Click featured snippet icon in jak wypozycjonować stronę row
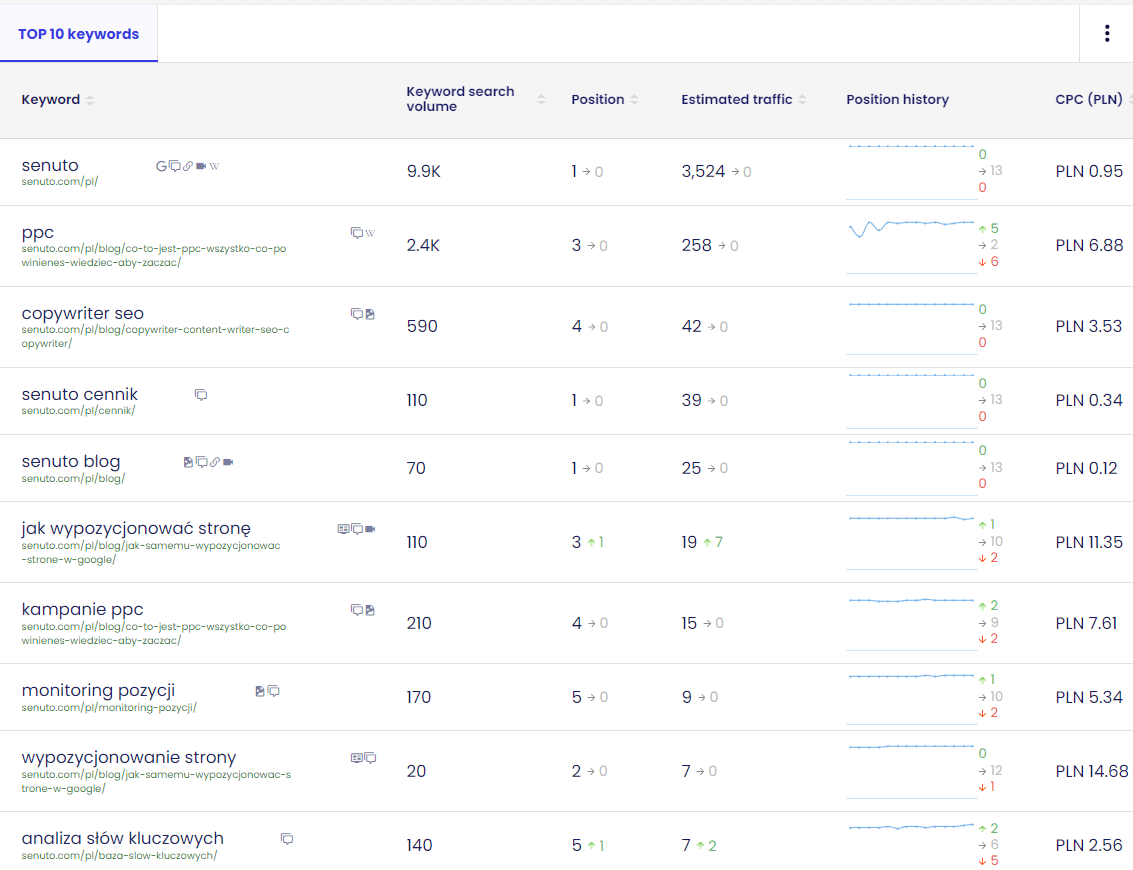The width and height of the screenshot is (1133, 870). click(x=343, y=529)
